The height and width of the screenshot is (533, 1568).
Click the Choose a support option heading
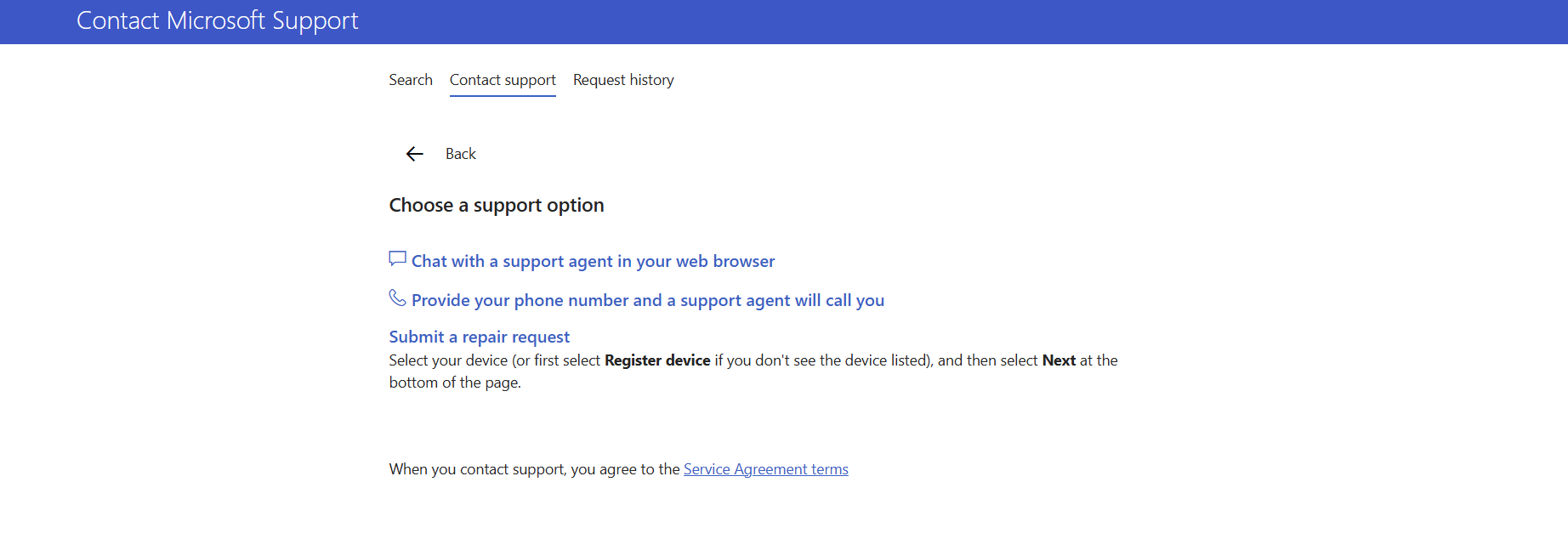[x=497, y=206]
